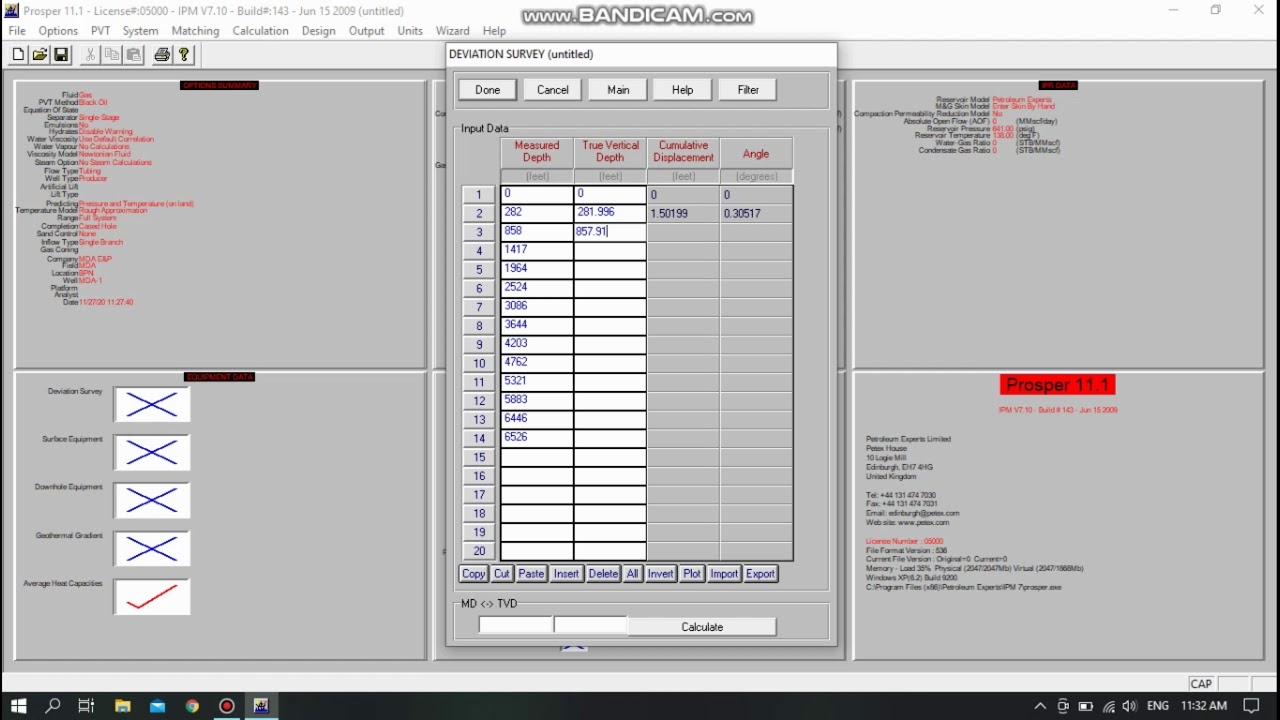Open the System menu
Screen dimensions: 1280x720
[140, 31]
